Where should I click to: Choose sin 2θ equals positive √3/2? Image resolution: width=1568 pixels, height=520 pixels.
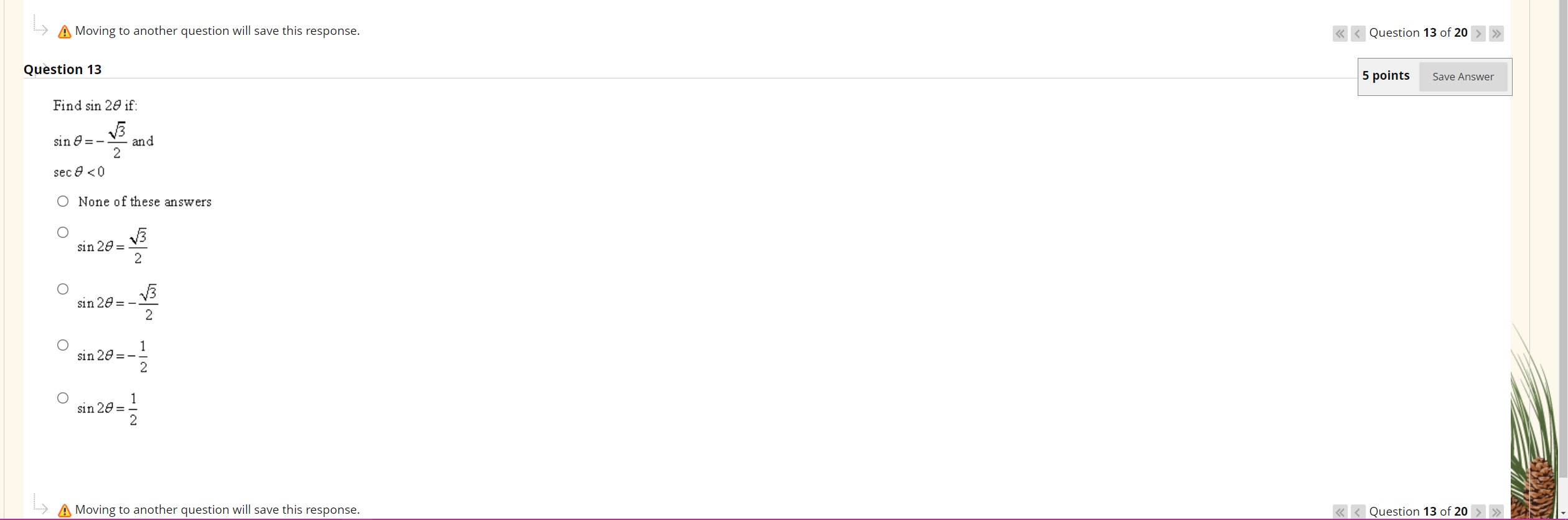[x=63, y=232]
